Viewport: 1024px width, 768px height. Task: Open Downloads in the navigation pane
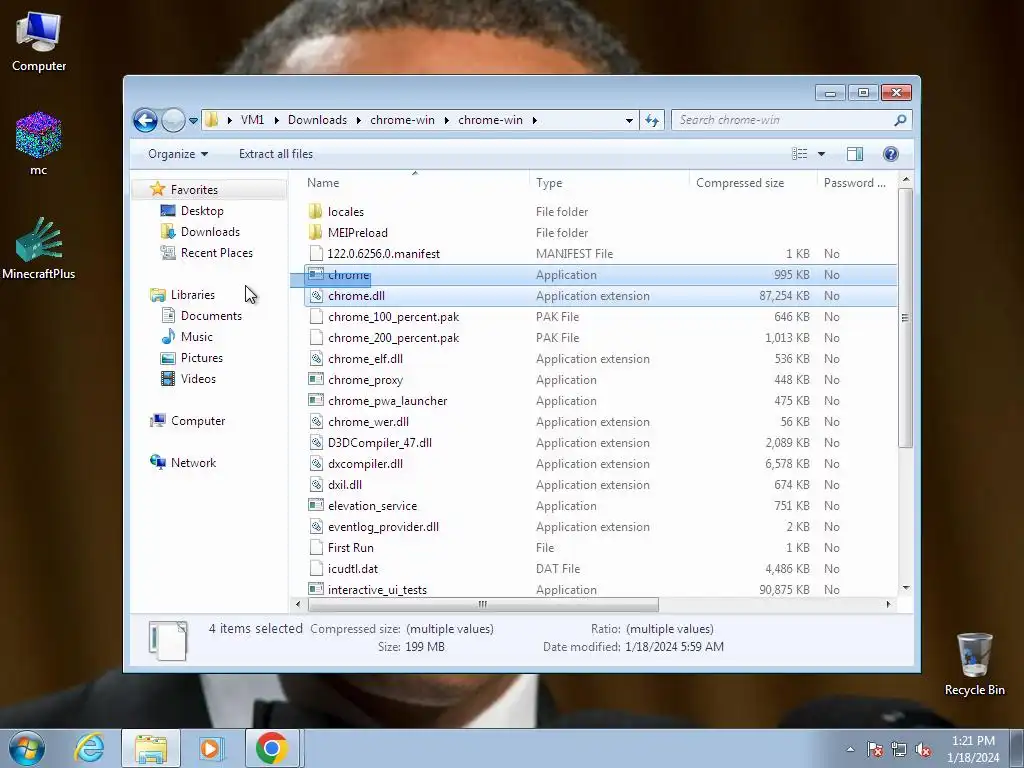[x=210, y=232]
